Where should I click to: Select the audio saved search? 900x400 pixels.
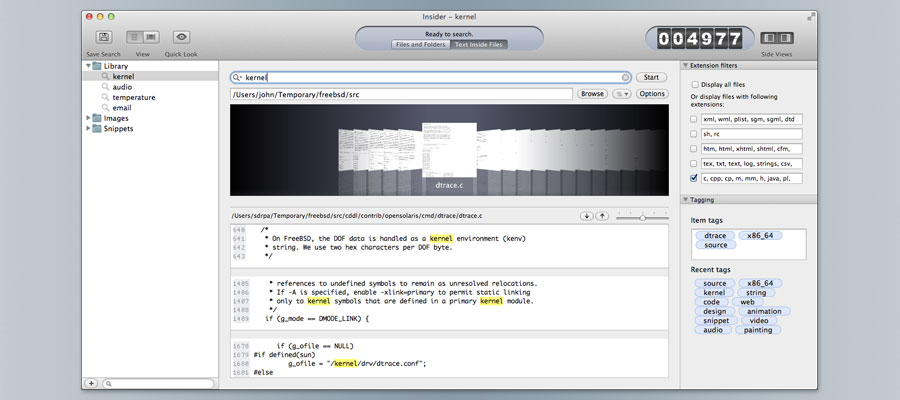click(x=122, y=87)
